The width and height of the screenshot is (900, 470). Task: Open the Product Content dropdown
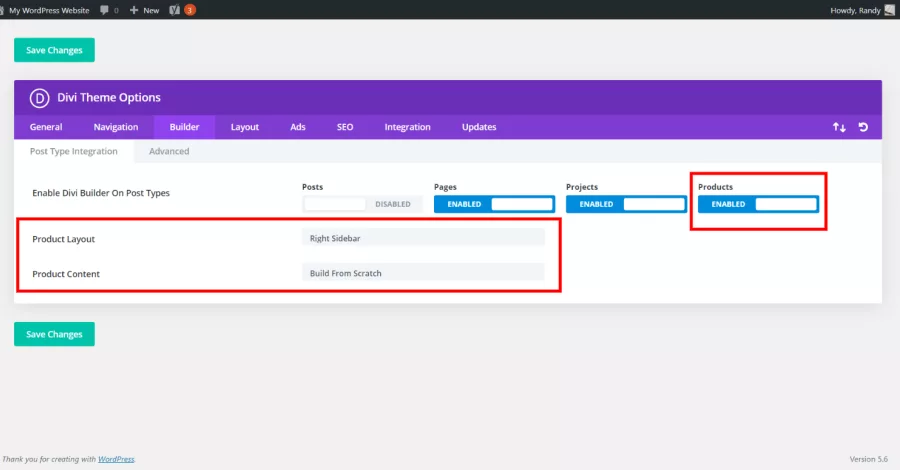(x=423, y=273)
